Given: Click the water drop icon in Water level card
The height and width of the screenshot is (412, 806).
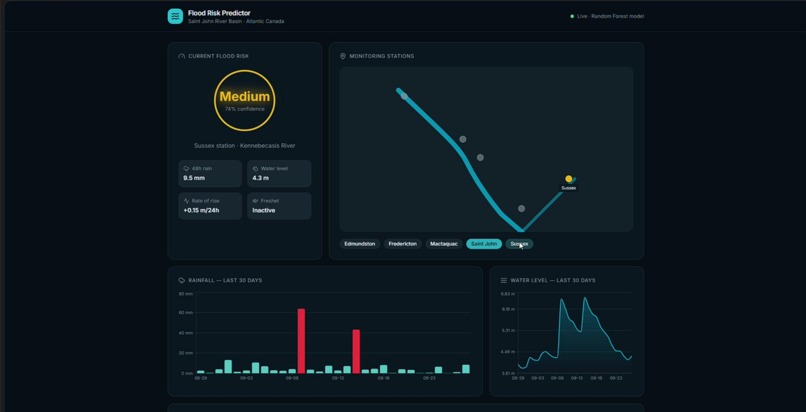Looking at the screenshot, I should pyautogui.click(x=255, y=168).
